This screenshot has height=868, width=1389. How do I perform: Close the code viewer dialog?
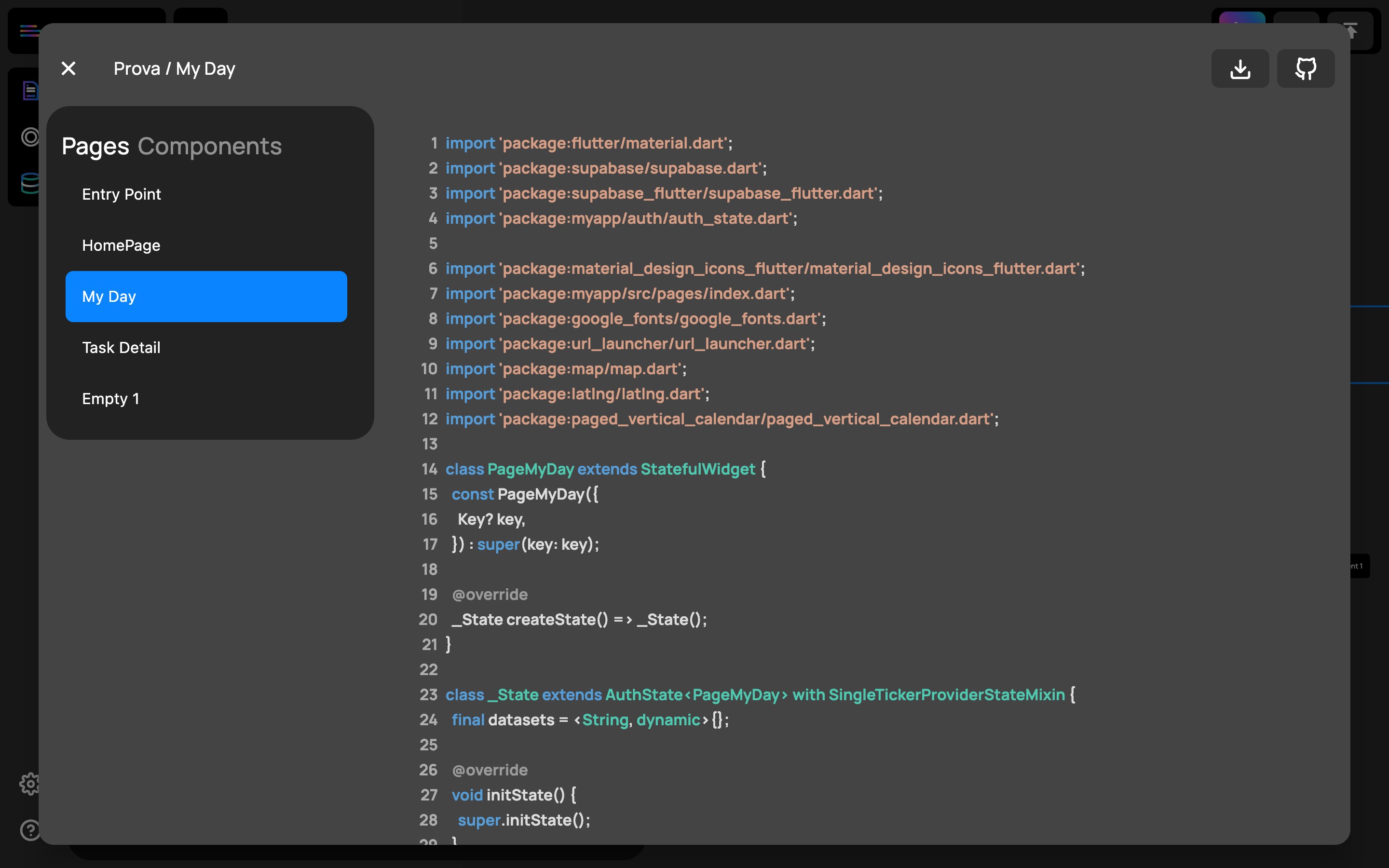click(x=68, y=69)
